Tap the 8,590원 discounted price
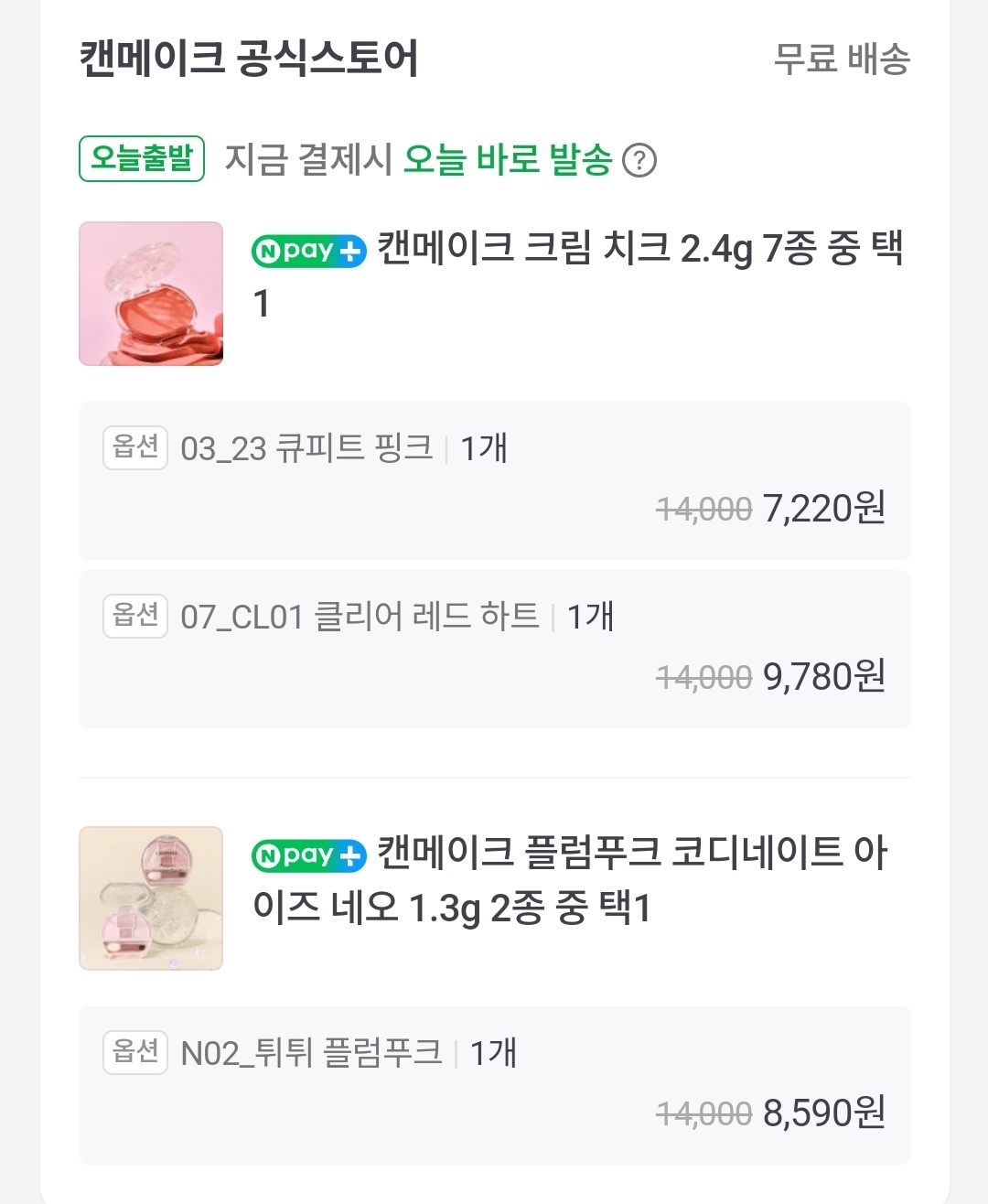Screen dimensions: 988x1204 tap(824, 1113)
